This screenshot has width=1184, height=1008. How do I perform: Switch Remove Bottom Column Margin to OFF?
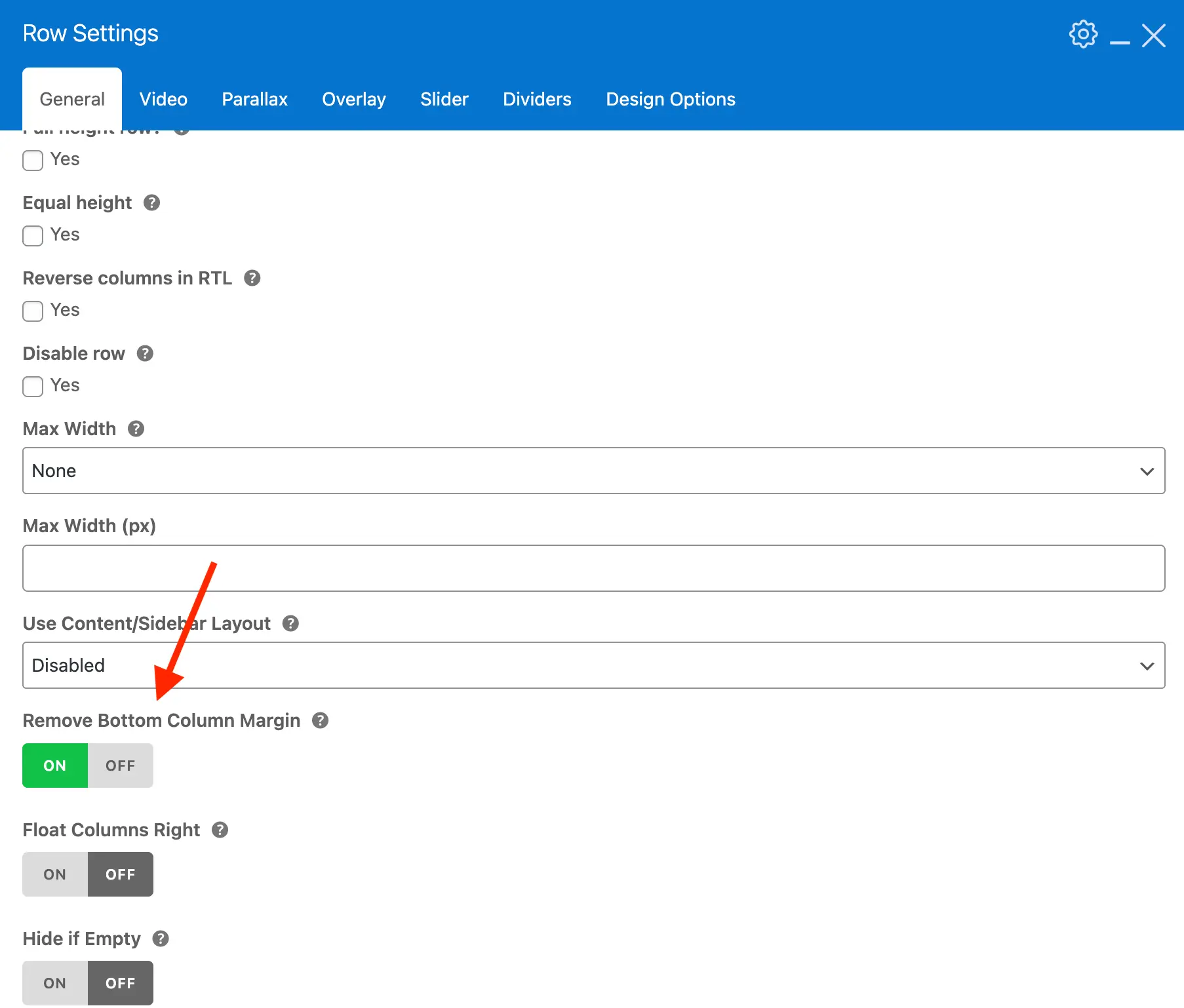120,765
